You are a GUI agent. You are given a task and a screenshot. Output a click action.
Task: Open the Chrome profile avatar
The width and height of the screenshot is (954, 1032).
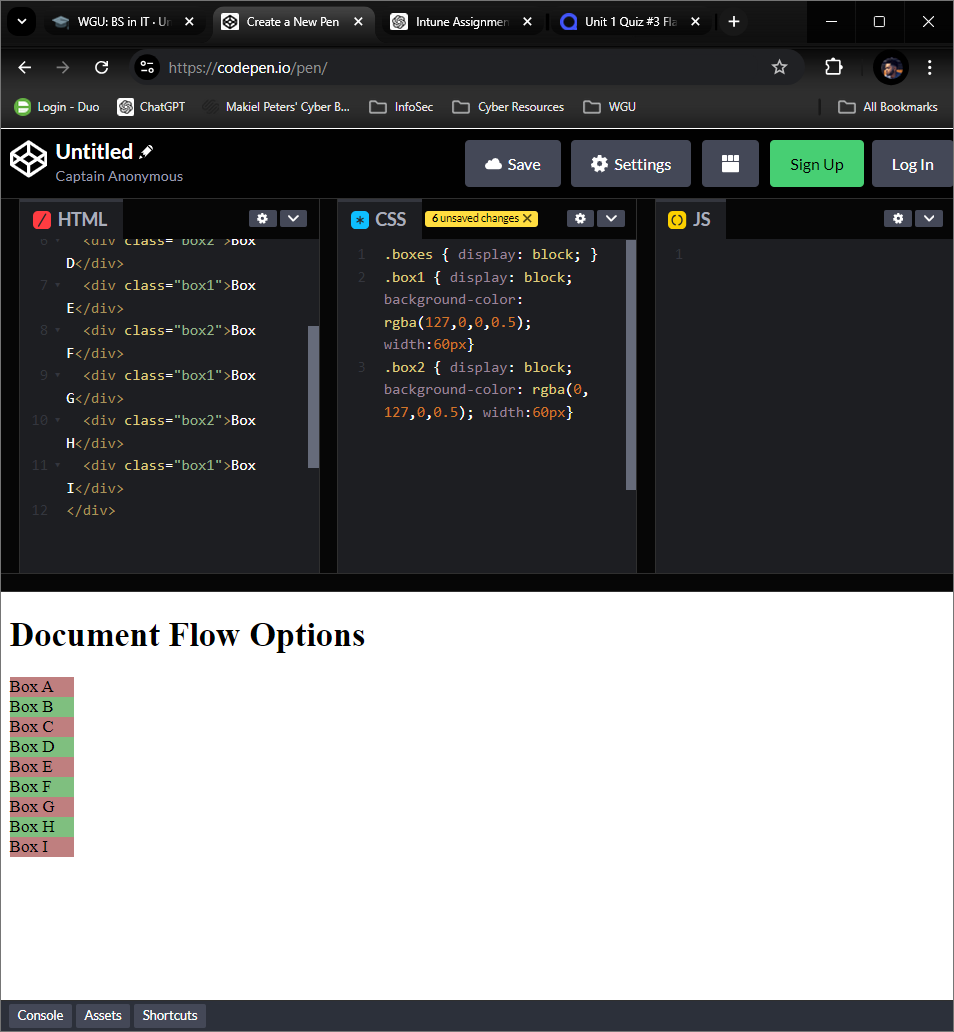(x=891, y=67)
